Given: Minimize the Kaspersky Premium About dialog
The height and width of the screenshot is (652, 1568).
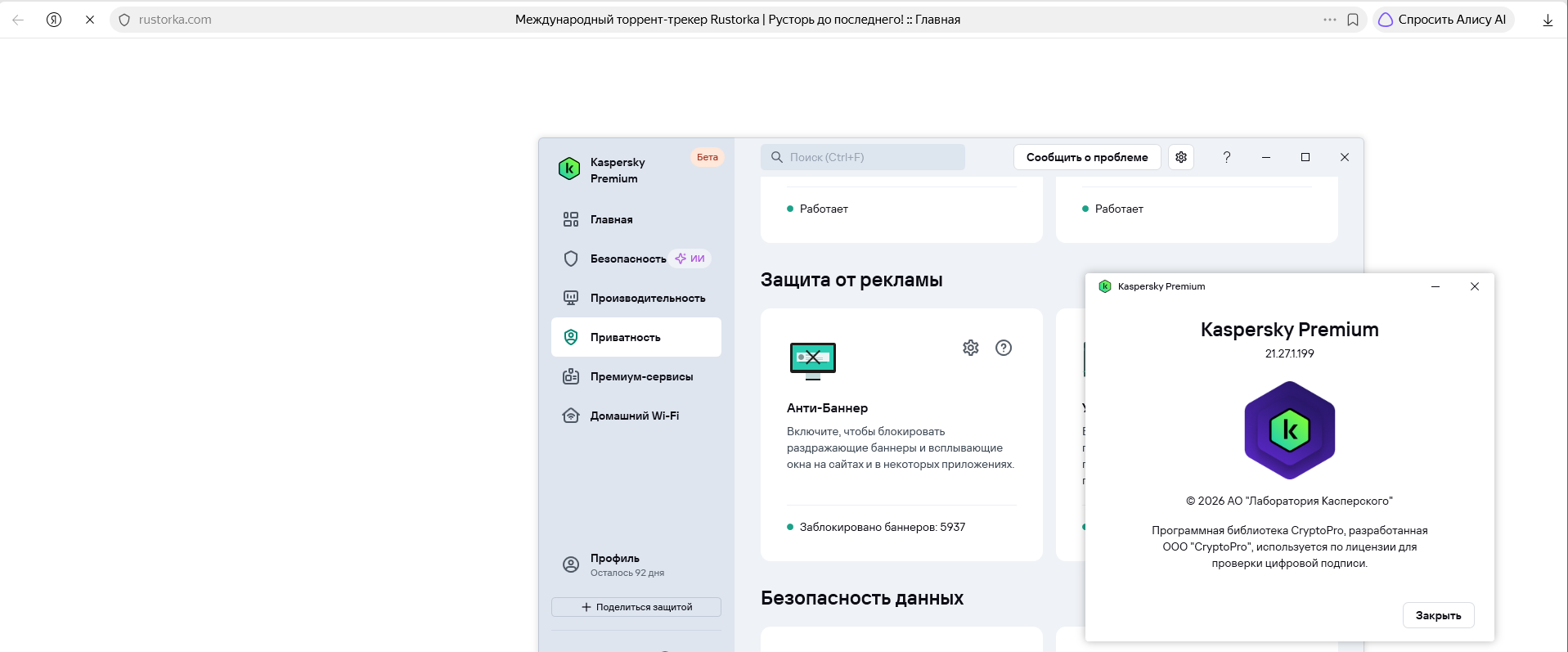Looking at the screenshot, I should (x=1435, y=286).
